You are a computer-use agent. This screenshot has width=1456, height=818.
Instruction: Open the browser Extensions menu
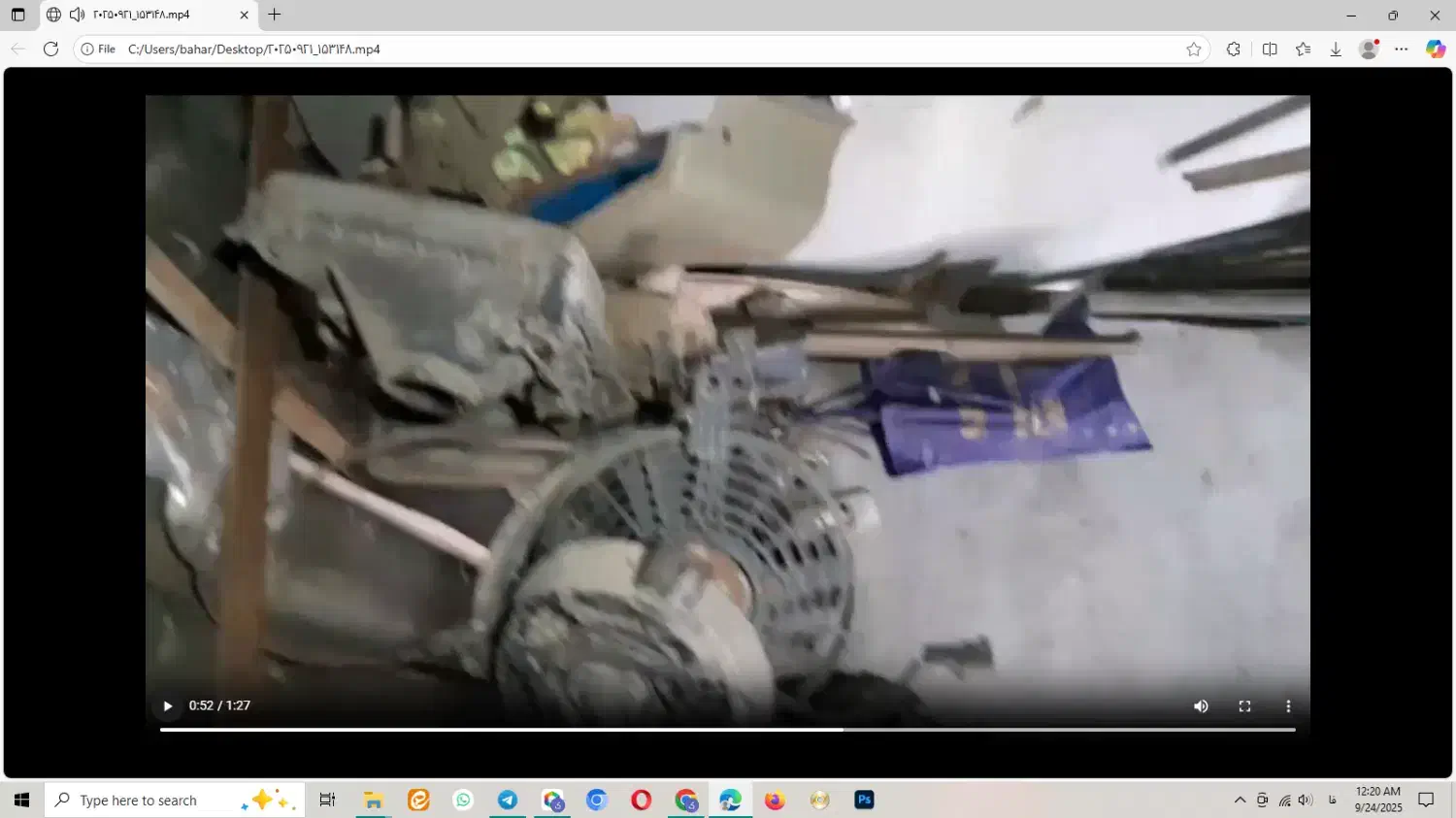[1234, 49]
